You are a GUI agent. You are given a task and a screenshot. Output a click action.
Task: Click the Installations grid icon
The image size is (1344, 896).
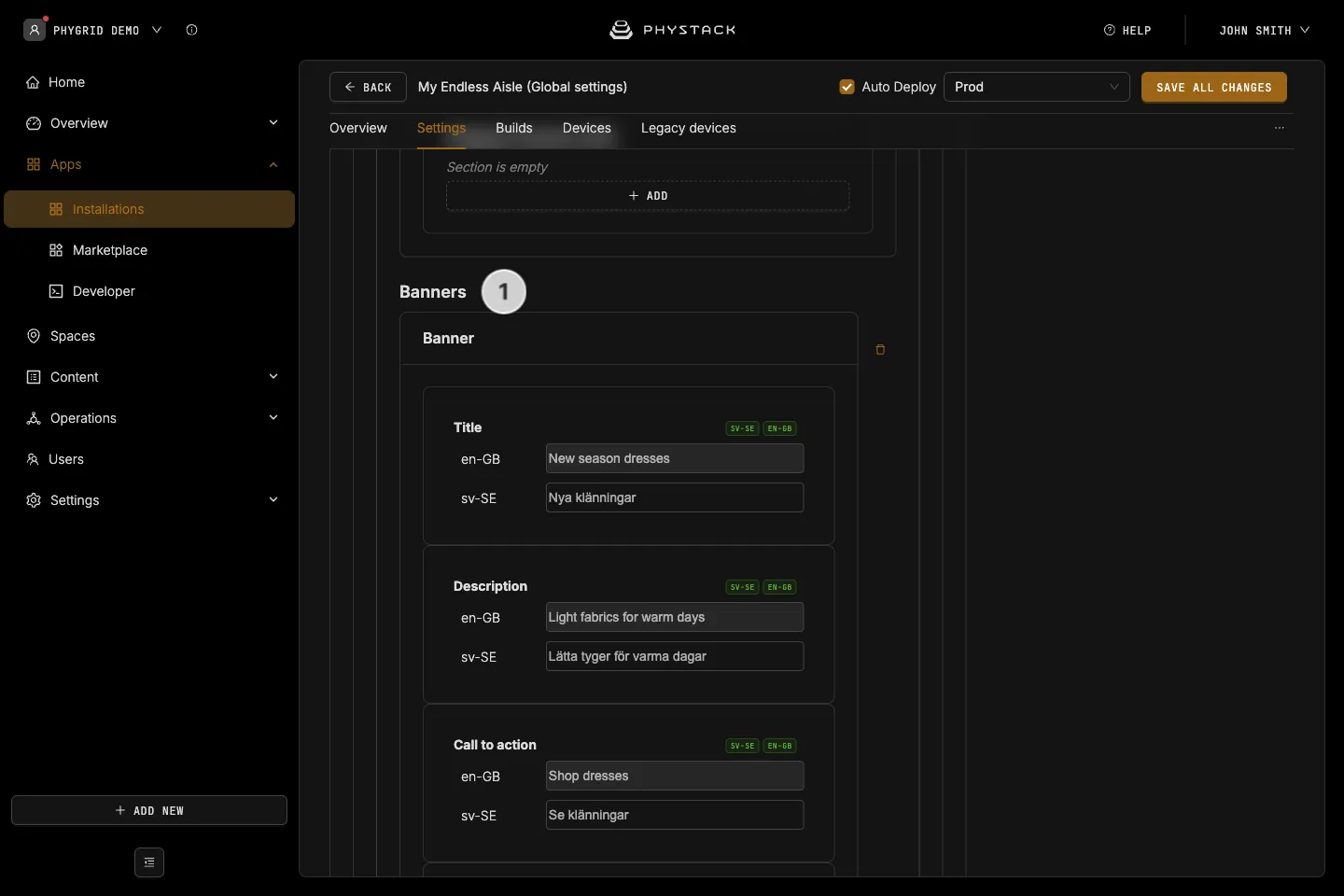coord(56,209)
